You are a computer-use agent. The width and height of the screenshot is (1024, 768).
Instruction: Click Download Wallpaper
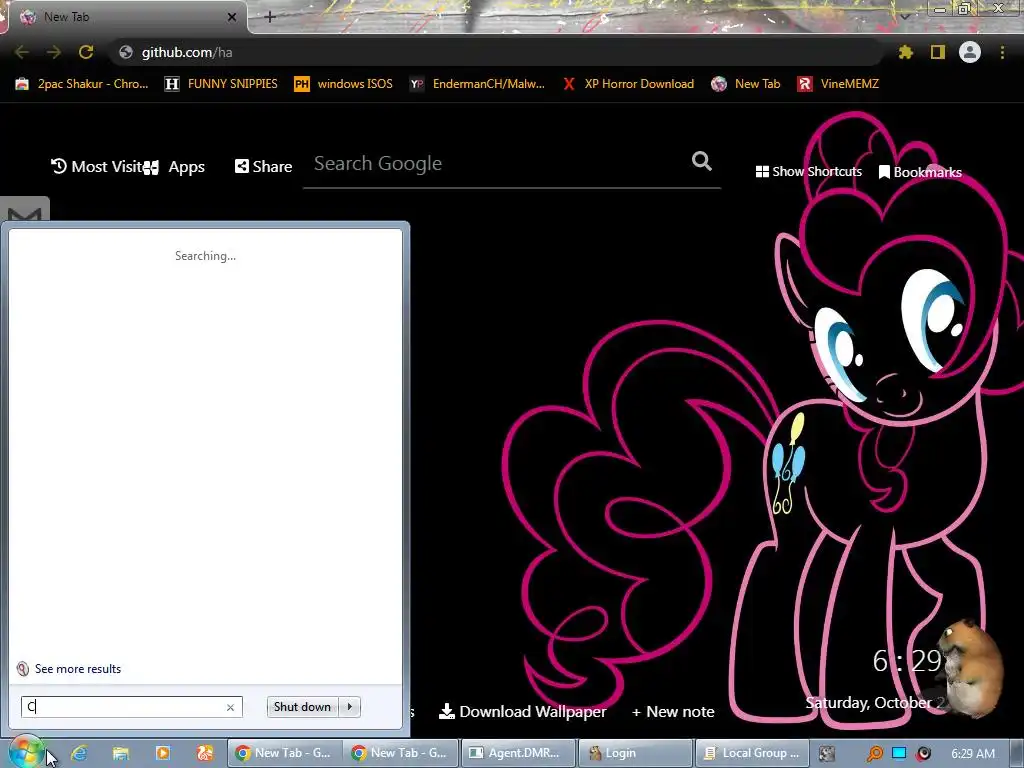click(522, 711)
